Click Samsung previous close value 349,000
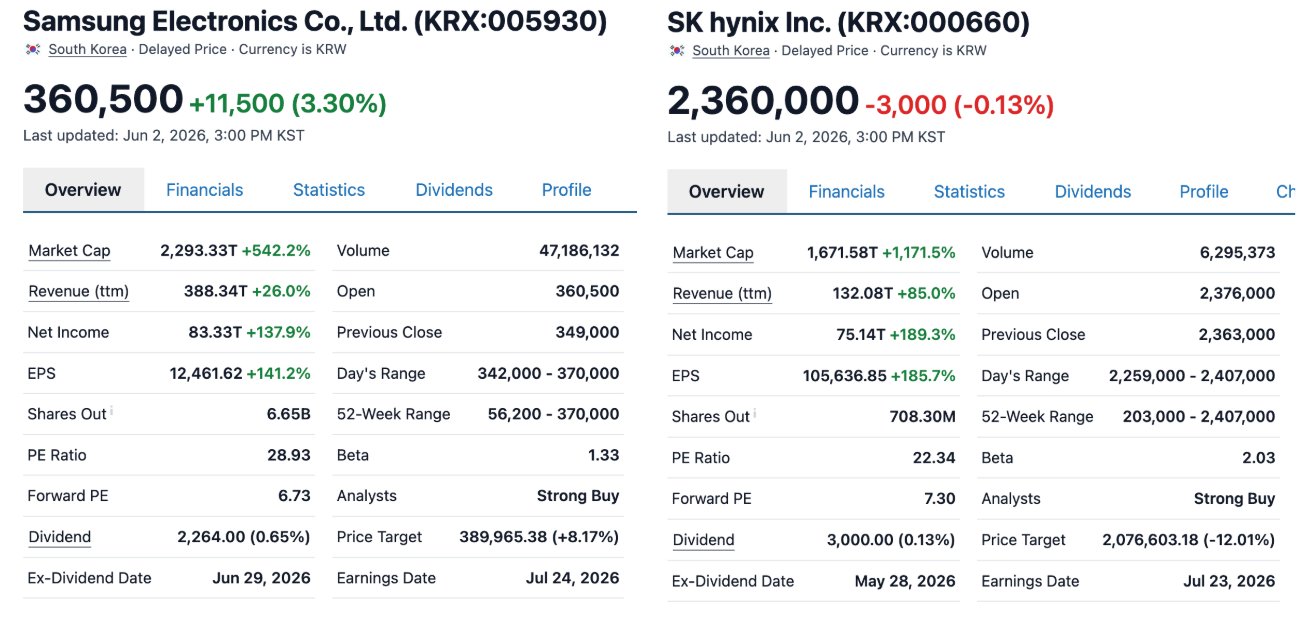The height and width of the screenshot is (620, 1314). coord(588,332)
